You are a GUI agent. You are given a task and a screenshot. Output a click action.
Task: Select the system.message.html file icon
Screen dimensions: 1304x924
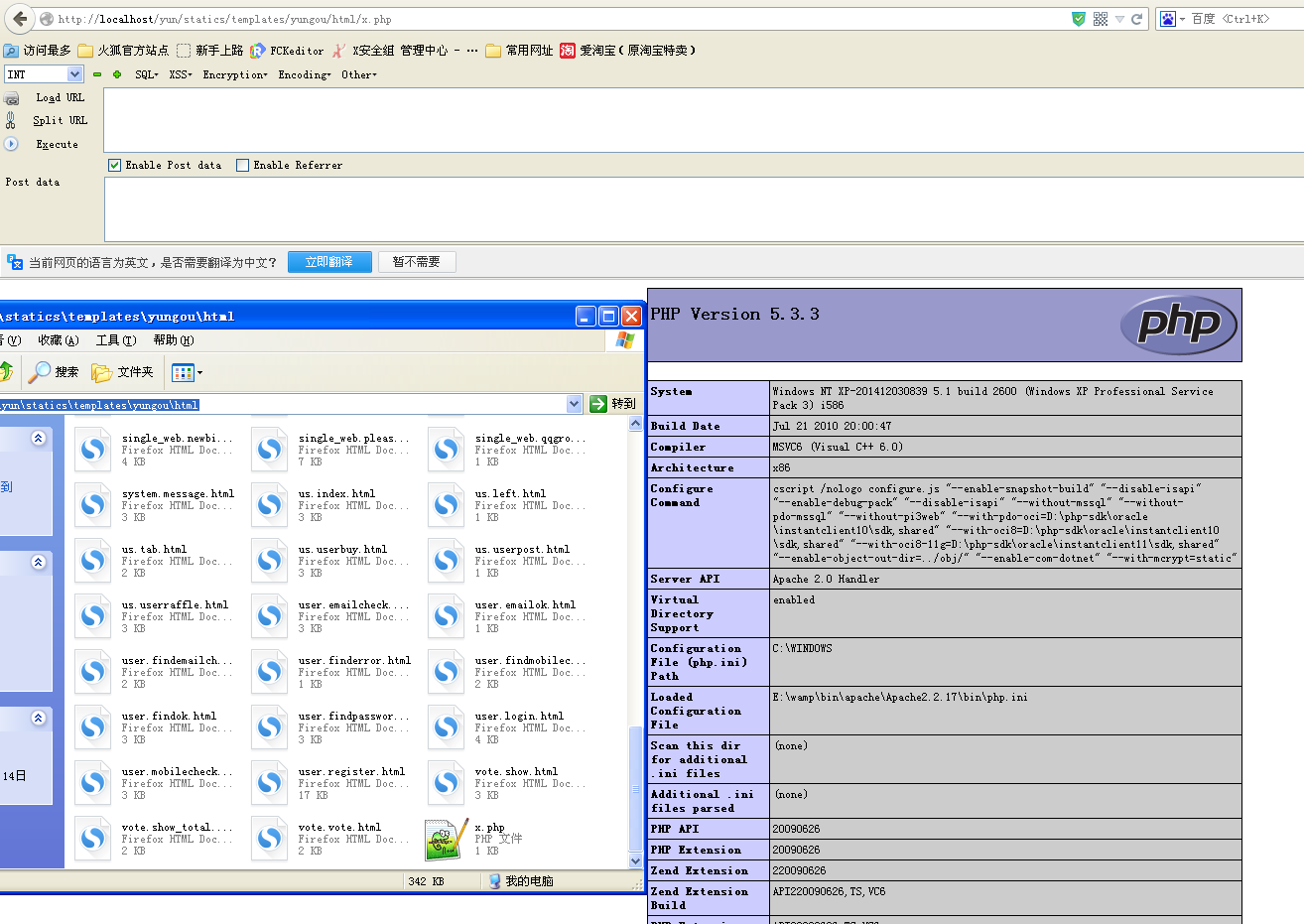[x=92, y=505]
